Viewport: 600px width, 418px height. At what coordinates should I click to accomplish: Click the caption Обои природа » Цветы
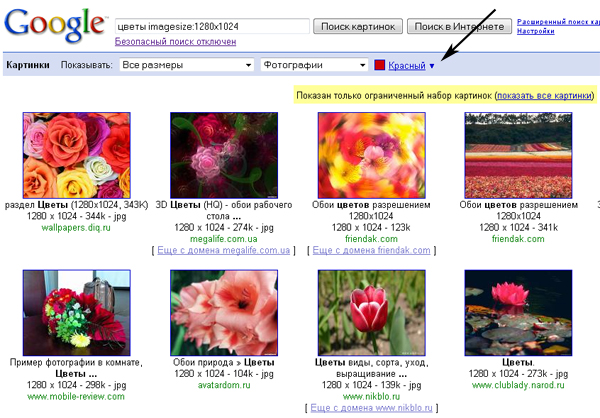(223, 362)
